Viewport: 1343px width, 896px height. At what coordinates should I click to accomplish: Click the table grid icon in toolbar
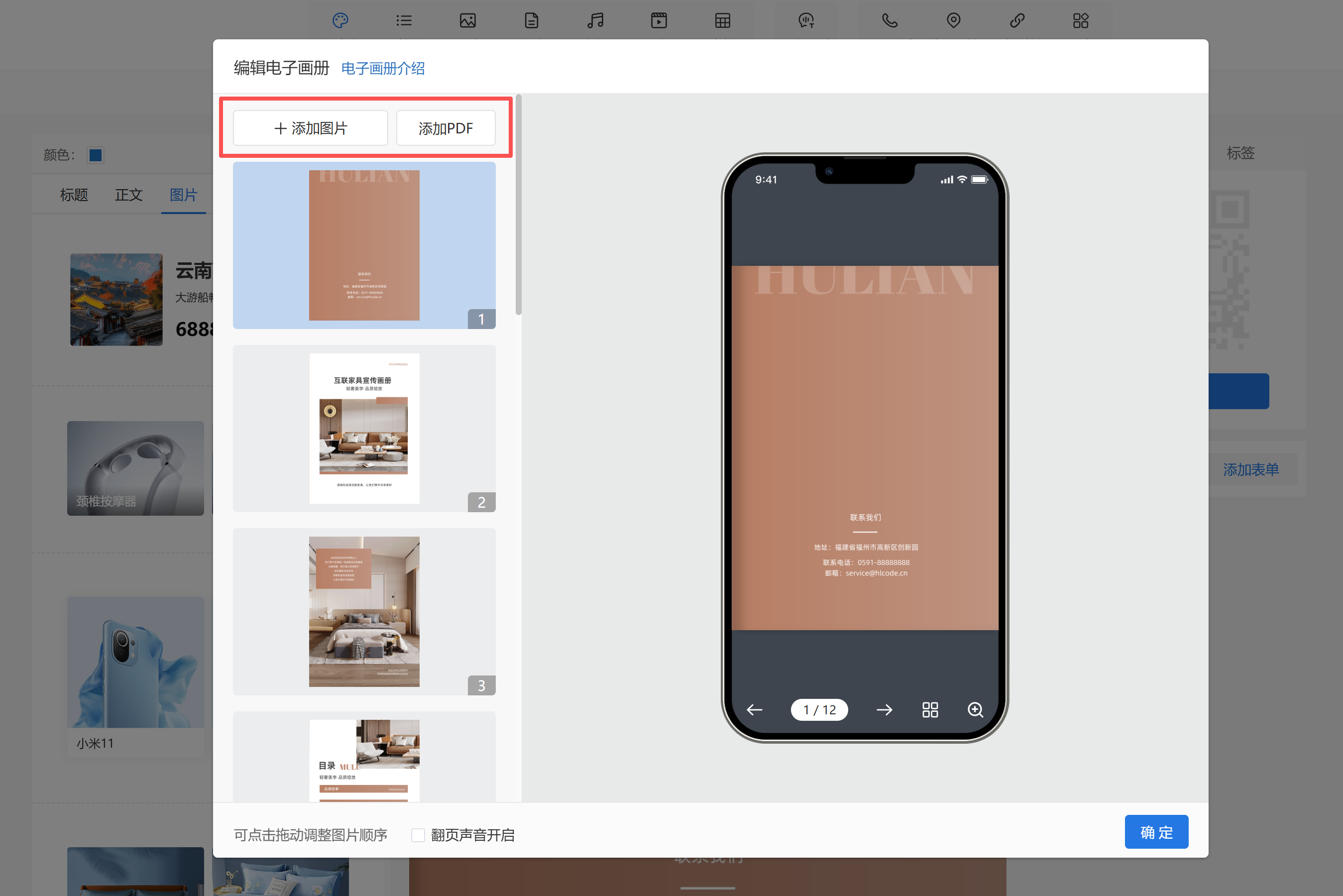722,20
